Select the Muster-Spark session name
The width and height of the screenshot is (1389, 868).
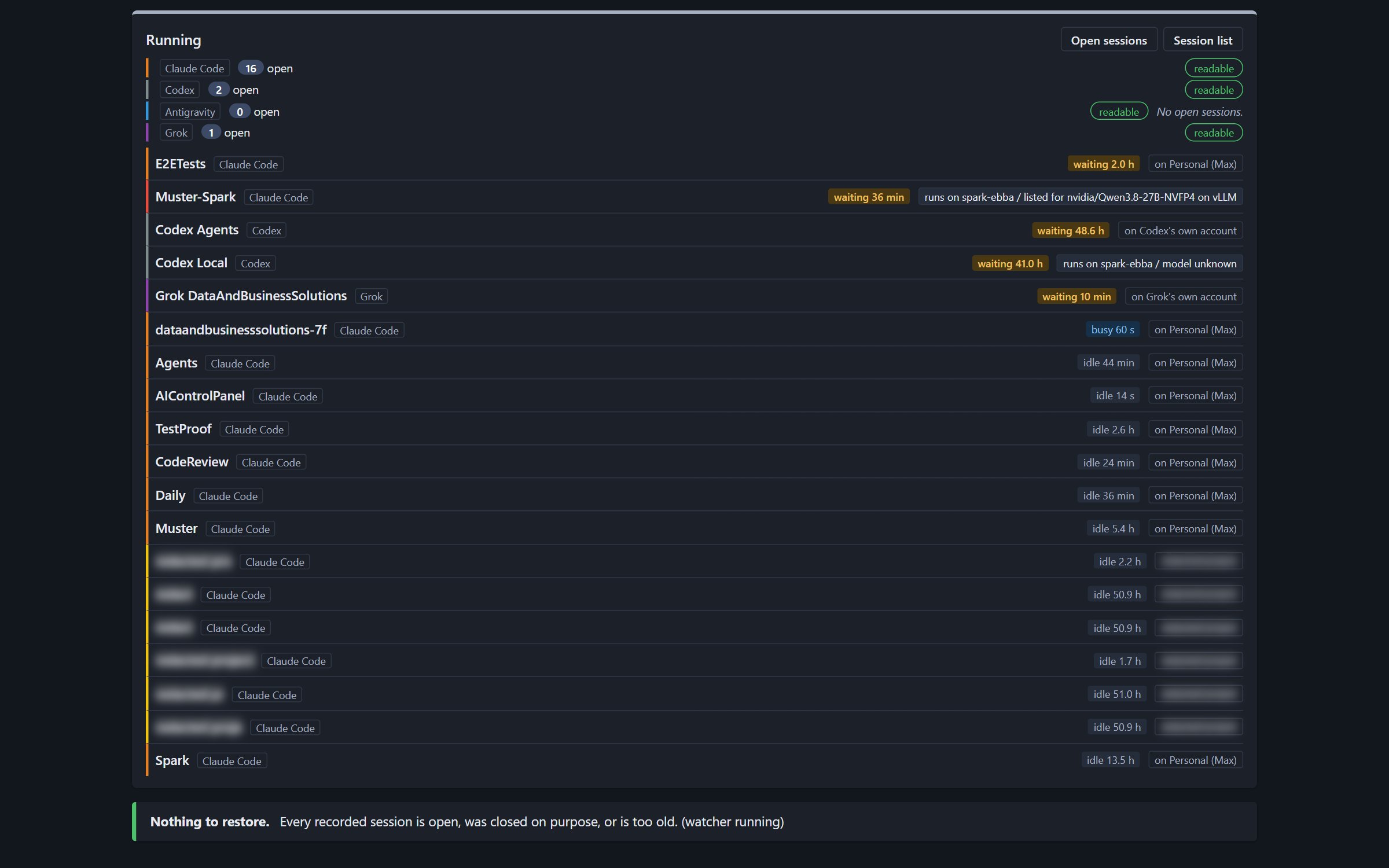pyautogui.click(x=196, y=197)
